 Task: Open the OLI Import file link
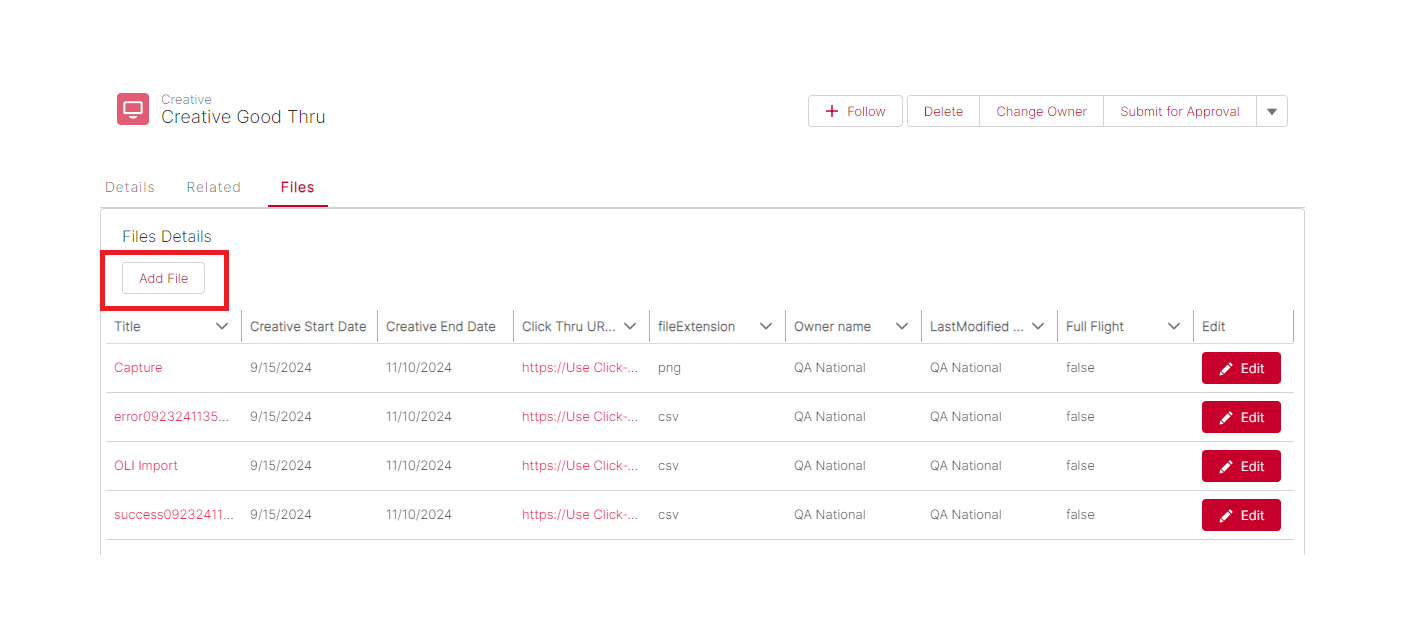point(146,465)
